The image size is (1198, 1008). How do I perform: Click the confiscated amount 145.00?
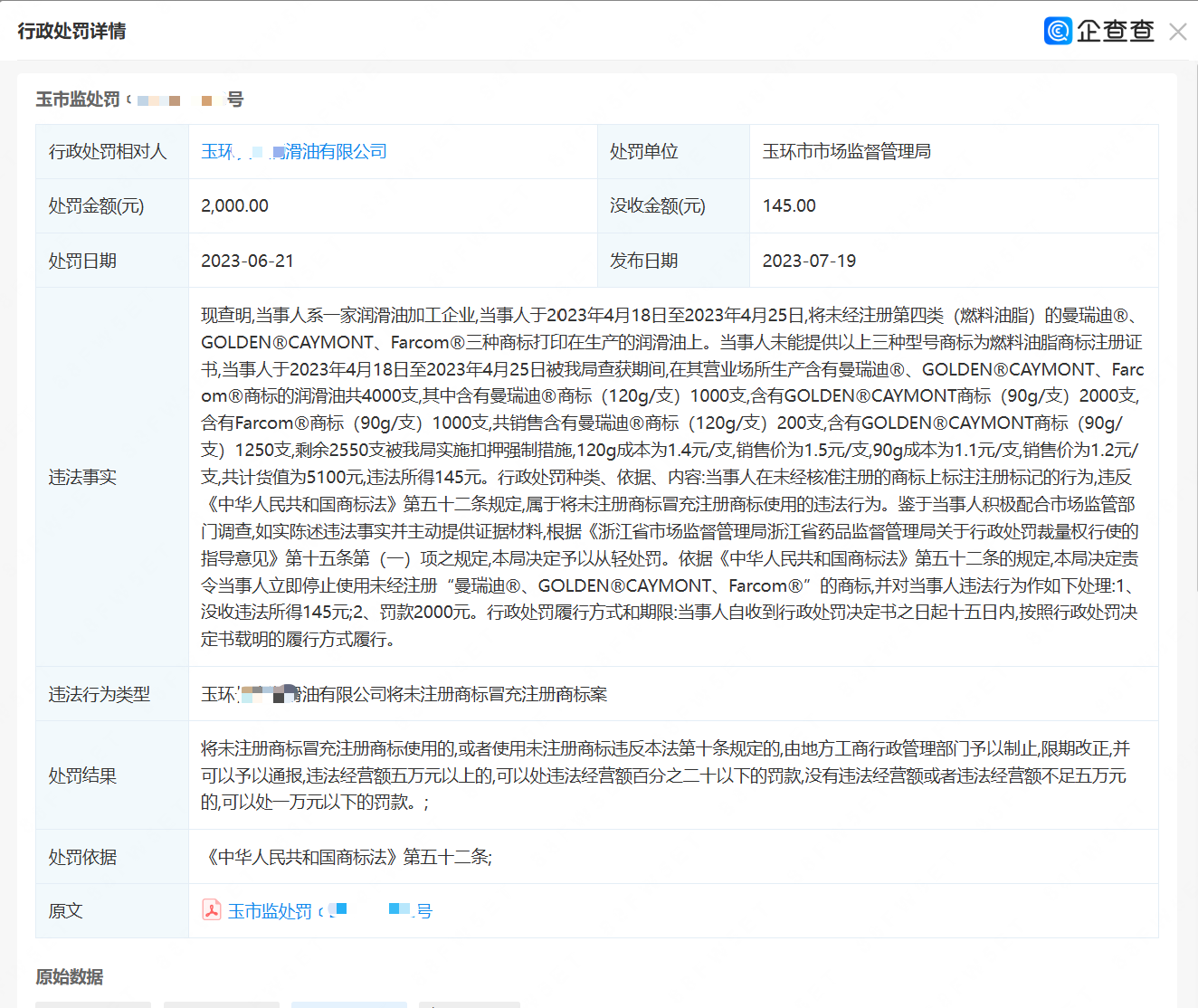[x=789, y=205]
